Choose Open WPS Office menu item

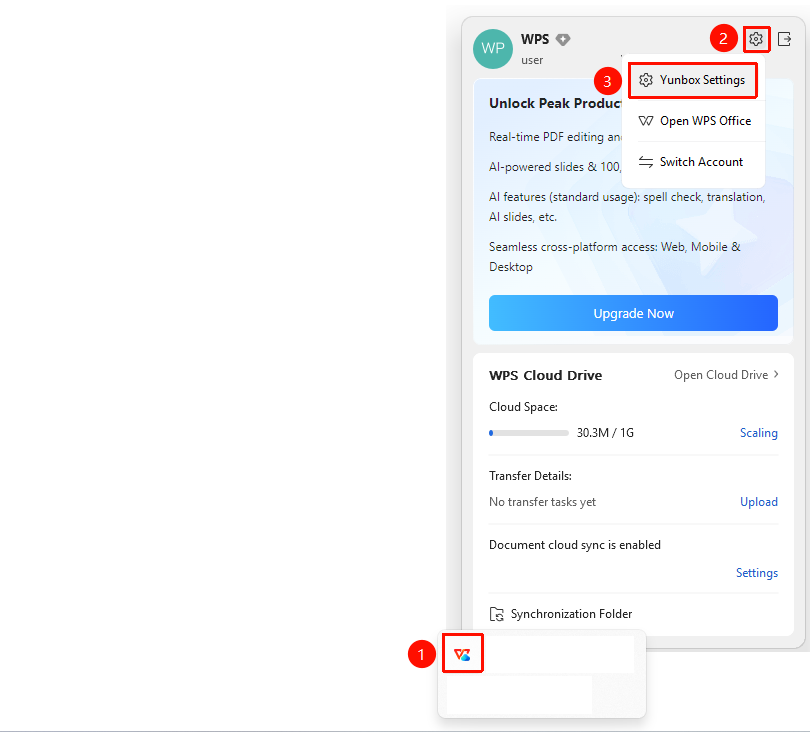point(694,121)
